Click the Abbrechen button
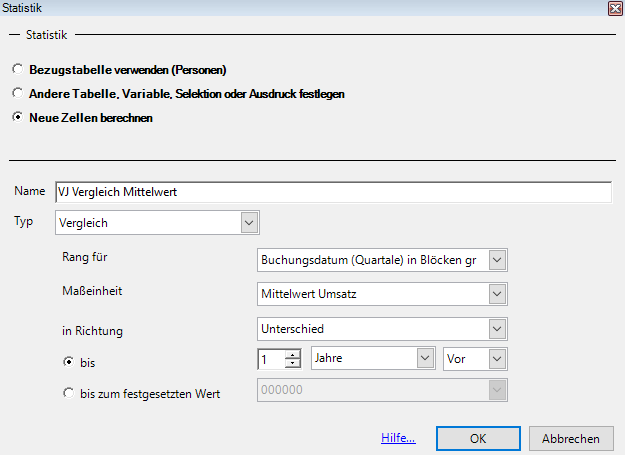The image size is (625, 455). 571,439
